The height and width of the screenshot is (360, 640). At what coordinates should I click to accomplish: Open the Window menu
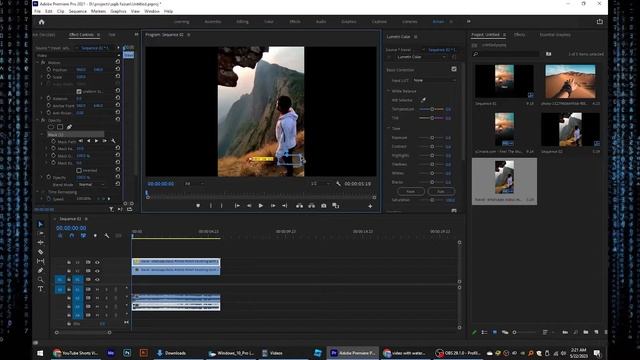click(x=152, y=11)
